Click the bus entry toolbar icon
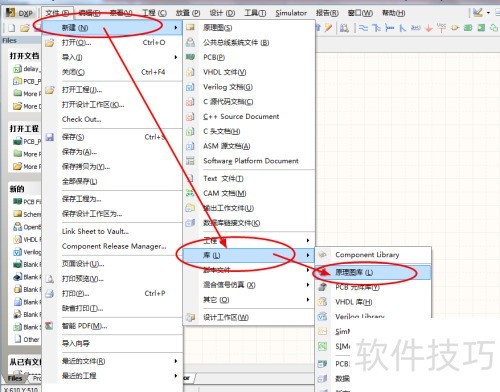 coord(403,28)
